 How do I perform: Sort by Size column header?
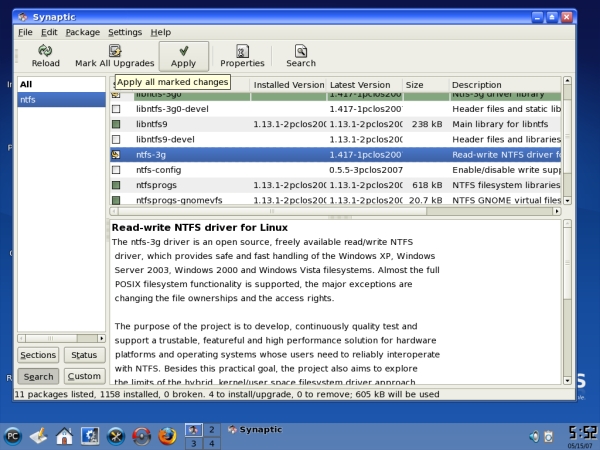click(426, 85)
